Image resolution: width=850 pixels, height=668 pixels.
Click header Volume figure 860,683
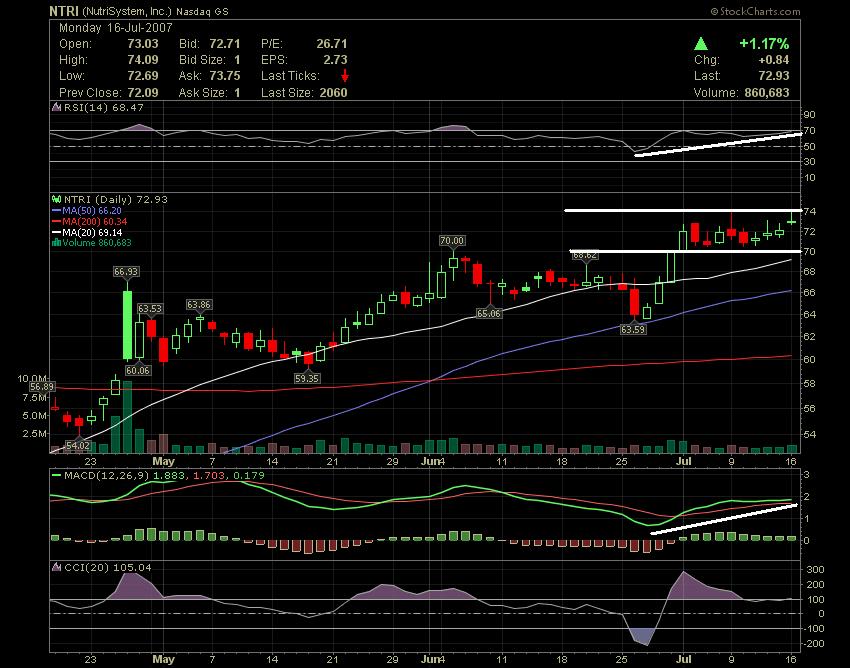click(x=767, y=93)
